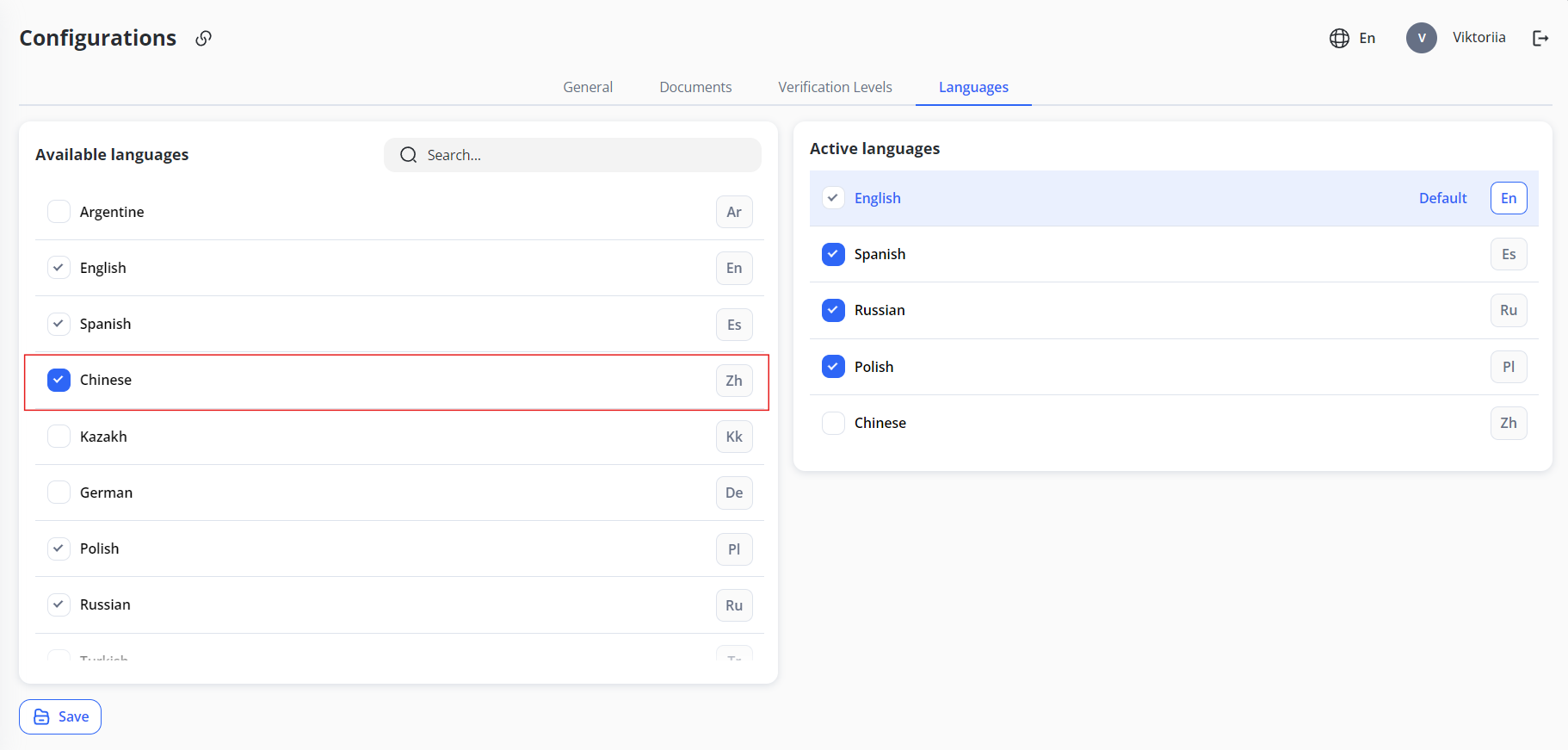Check Chinese in Active languages
Viewport: 1568px width, 750px height.
(833, 423)
